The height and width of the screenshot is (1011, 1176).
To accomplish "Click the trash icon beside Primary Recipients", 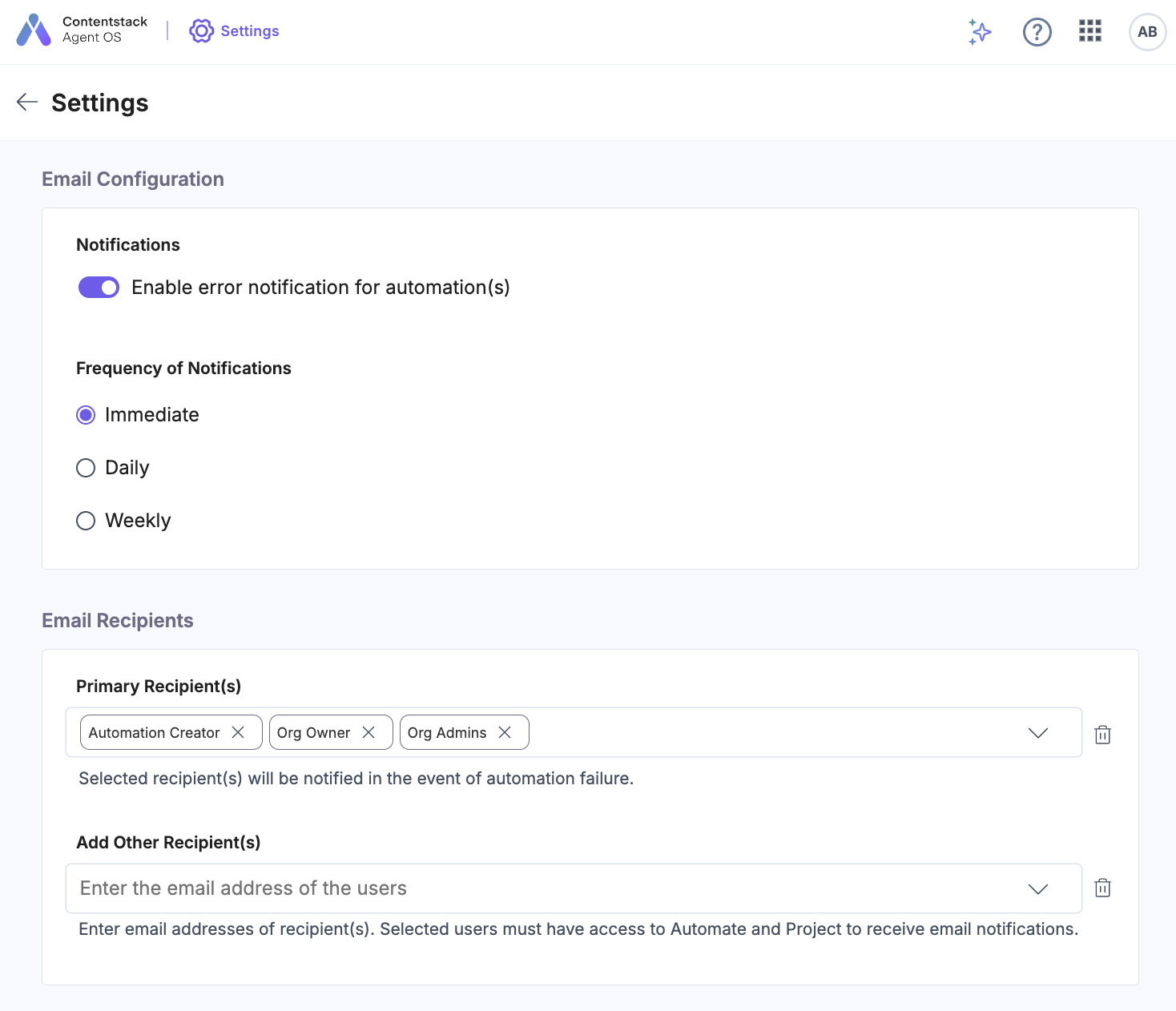I will (1102, 734).
